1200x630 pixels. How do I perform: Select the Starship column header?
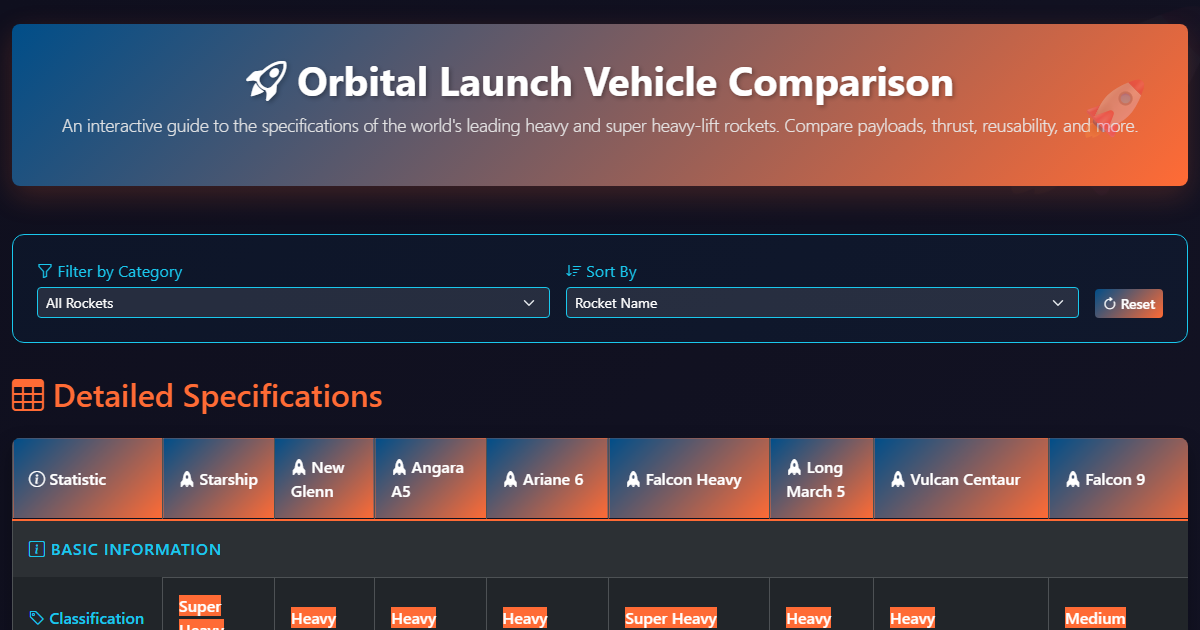pos(219,479)
